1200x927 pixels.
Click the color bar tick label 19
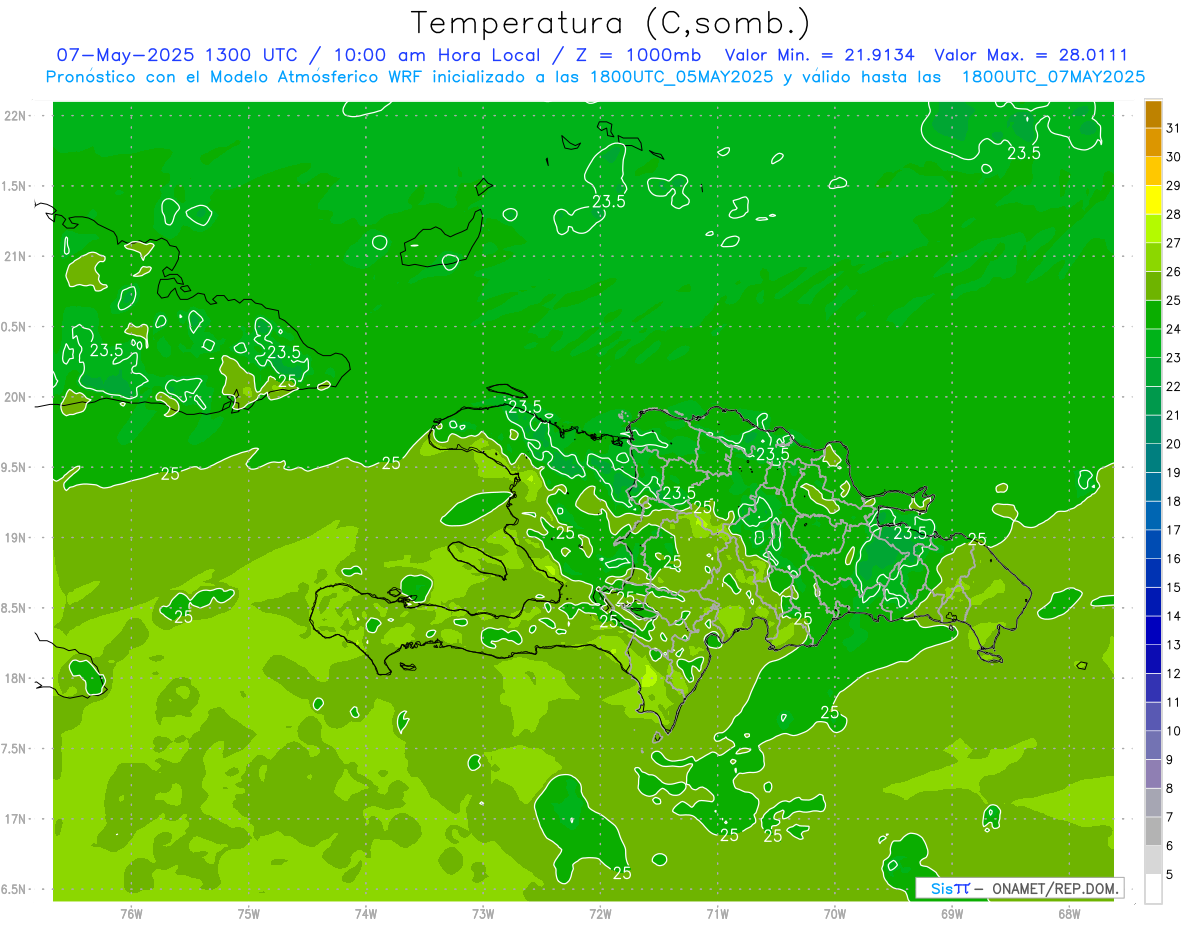pyautogui.click(x=1173, y=473)
